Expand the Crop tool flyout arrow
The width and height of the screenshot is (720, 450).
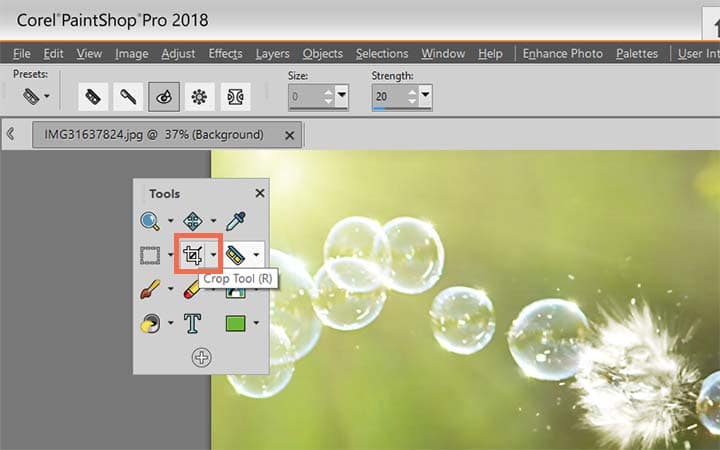point(214,255)
